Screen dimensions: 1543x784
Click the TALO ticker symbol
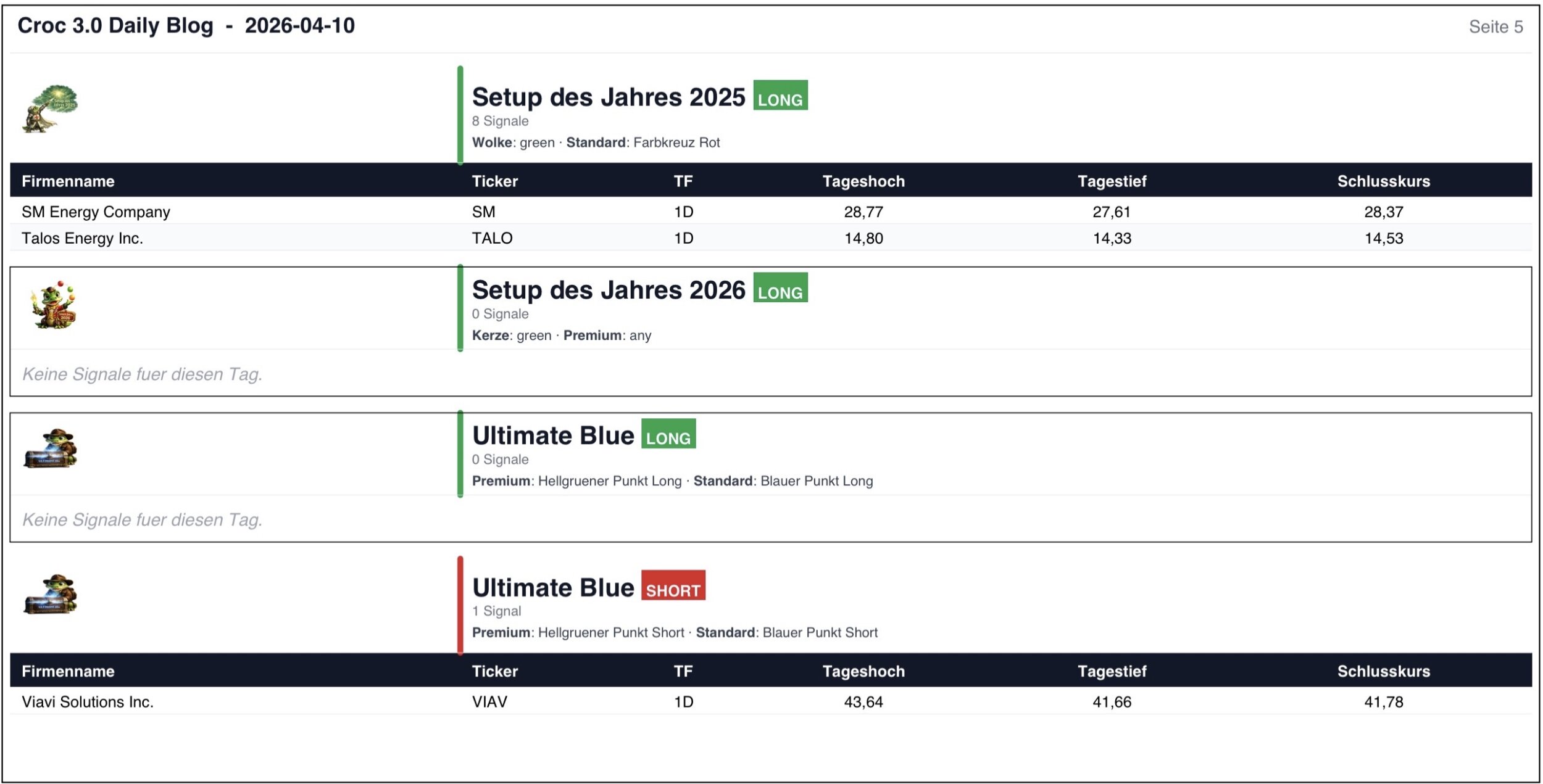(x=492, y=239)
